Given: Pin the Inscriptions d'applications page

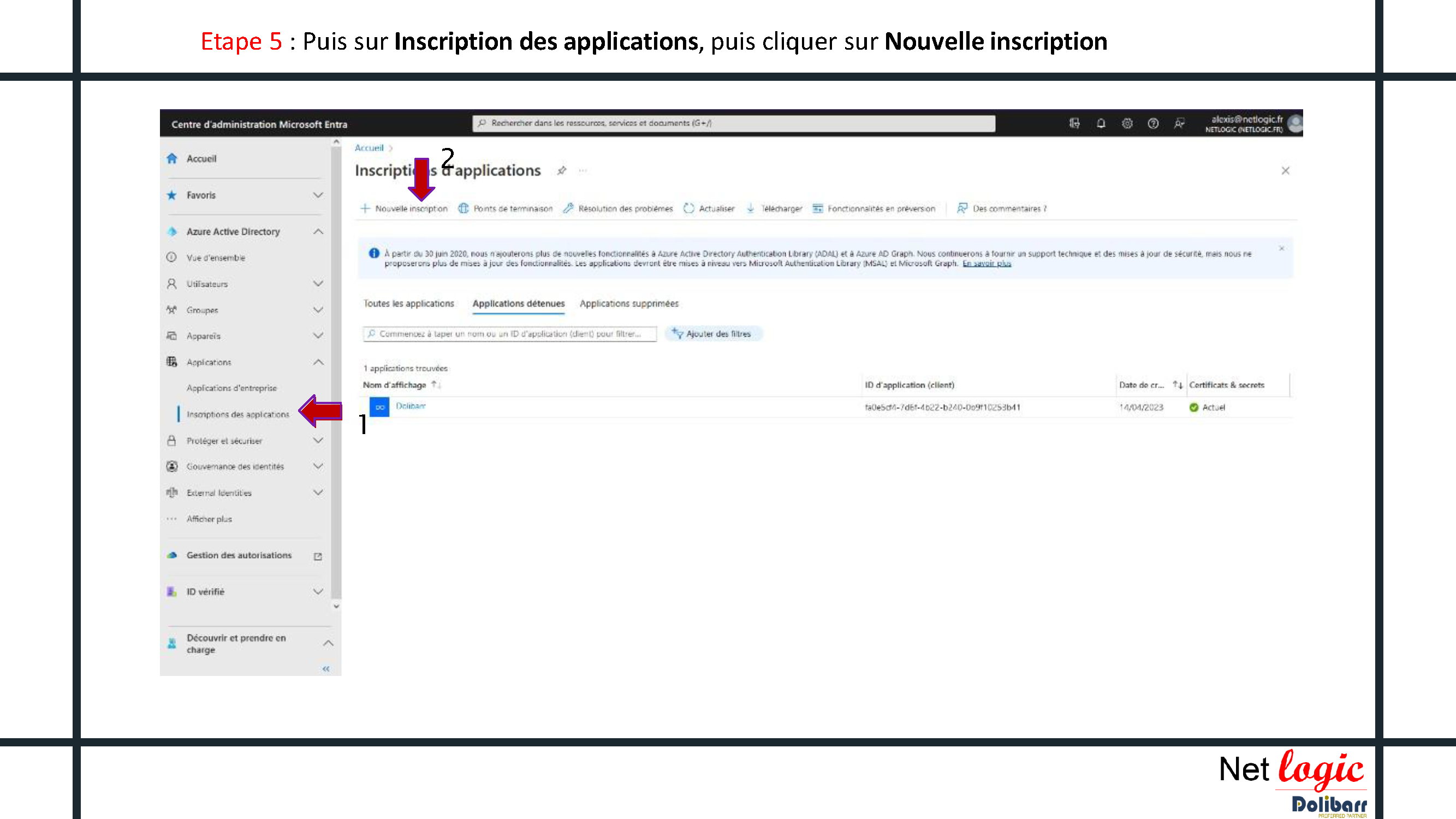Looking at the screenshot, I should point(561,171).
